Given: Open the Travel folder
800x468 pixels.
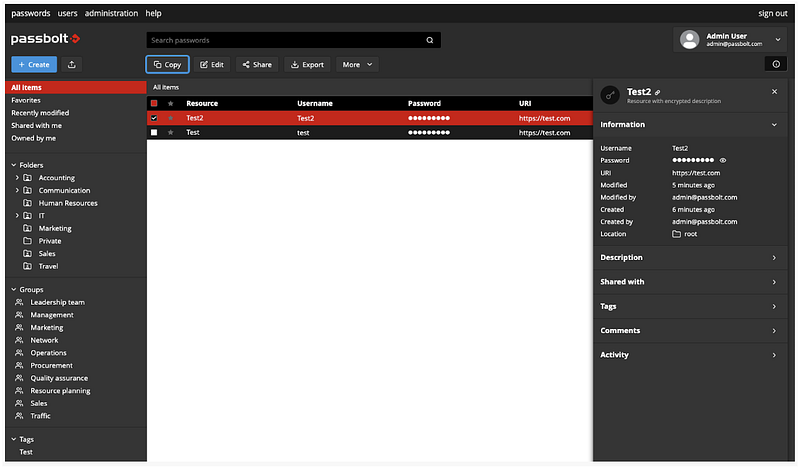Looking at the screenshot, I should [x=48, y=266].
